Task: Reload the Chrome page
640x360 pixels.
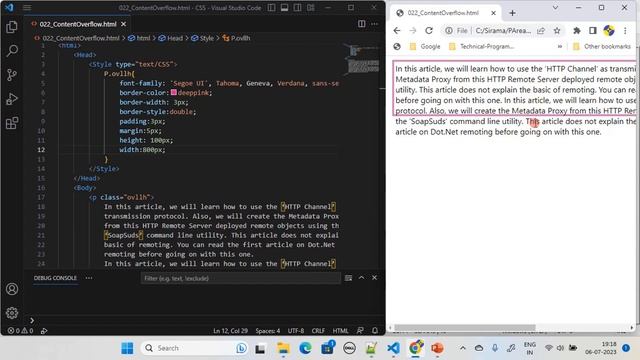Action: [429, 31]
